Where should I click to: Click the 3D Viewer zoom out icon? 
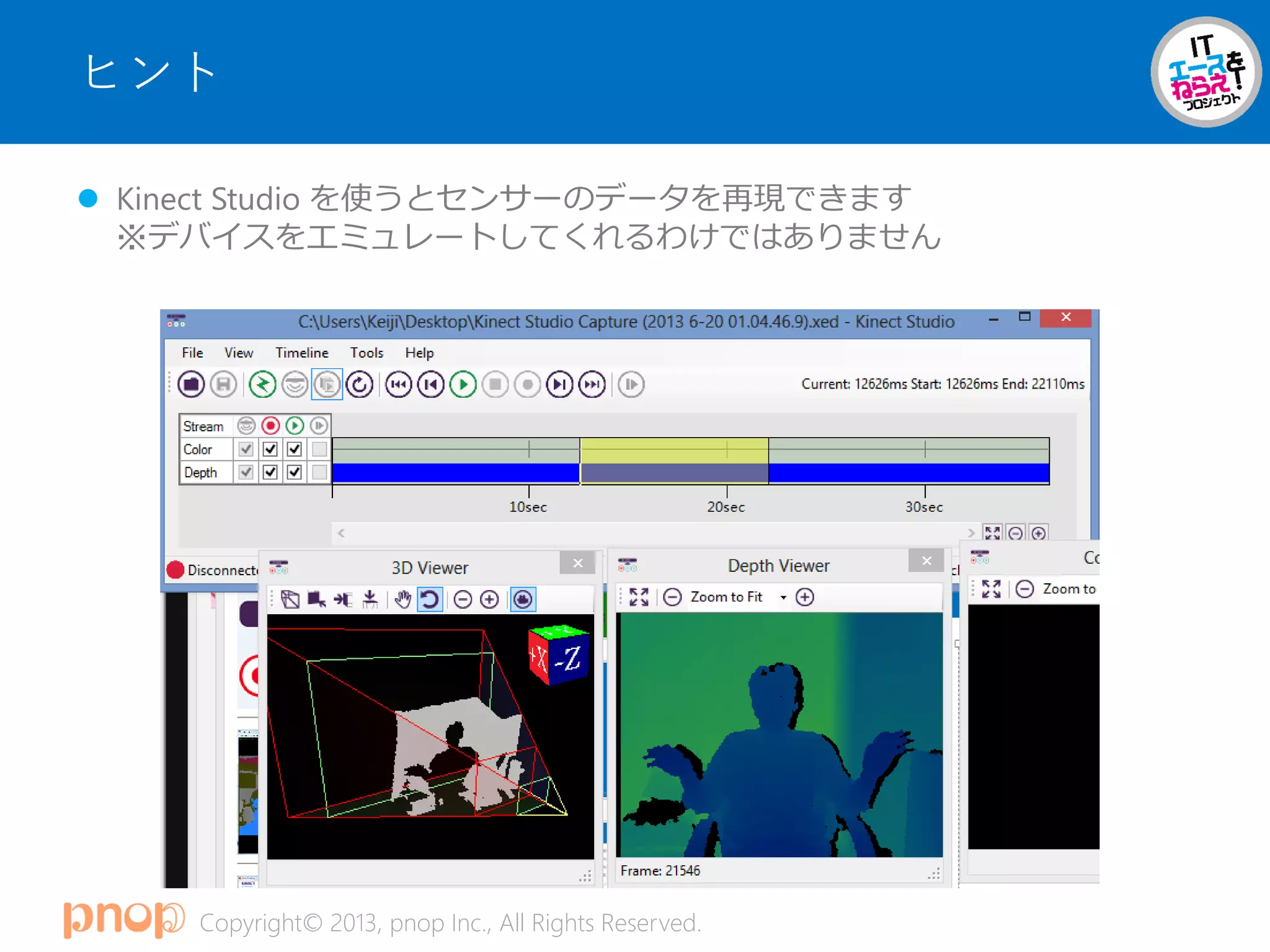click(x=463, y=599)
